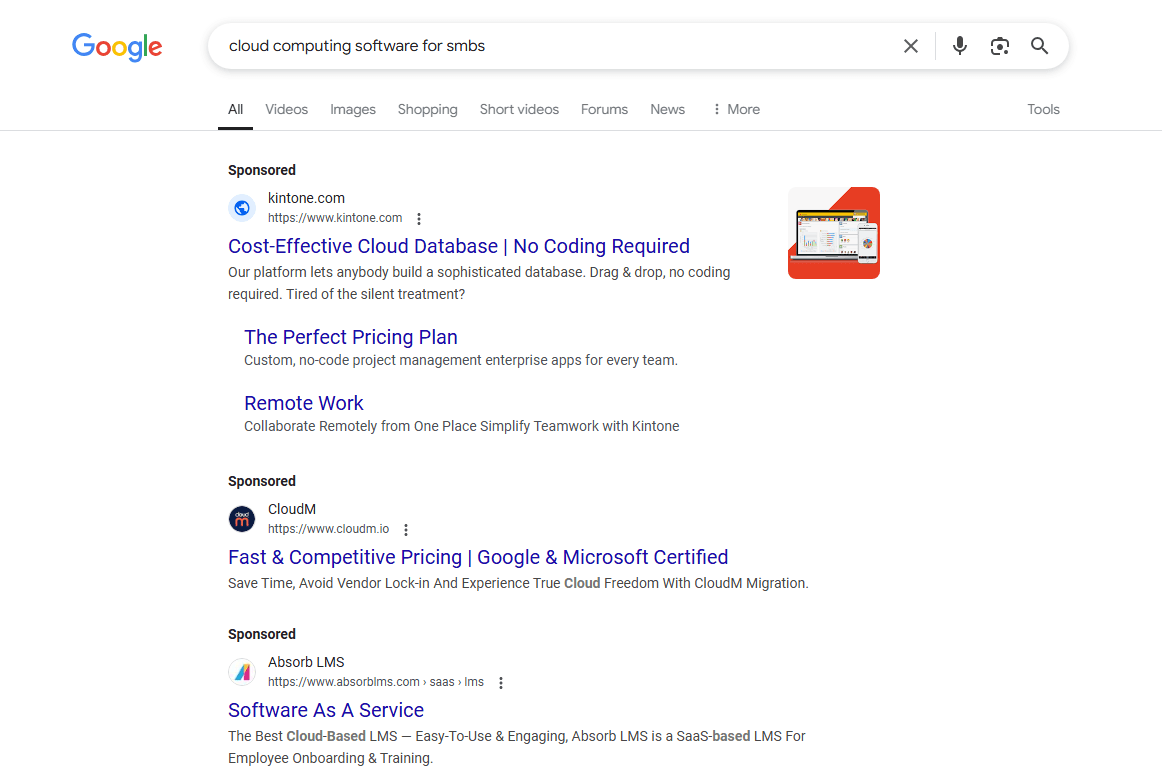Start voice search with the microphone icon
The height and width of the screenshot is (784, 1162).
click(x=960, y=46)
